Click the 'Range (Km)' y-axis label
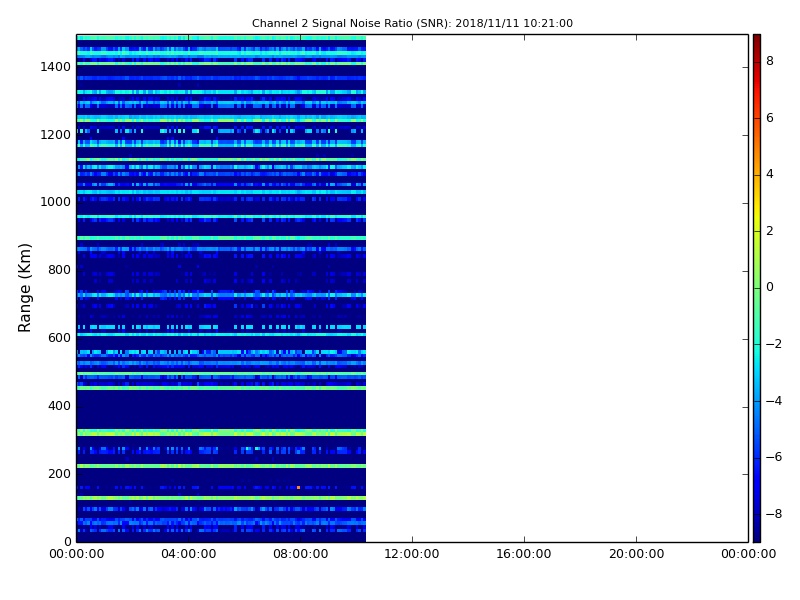 point(24,288)
